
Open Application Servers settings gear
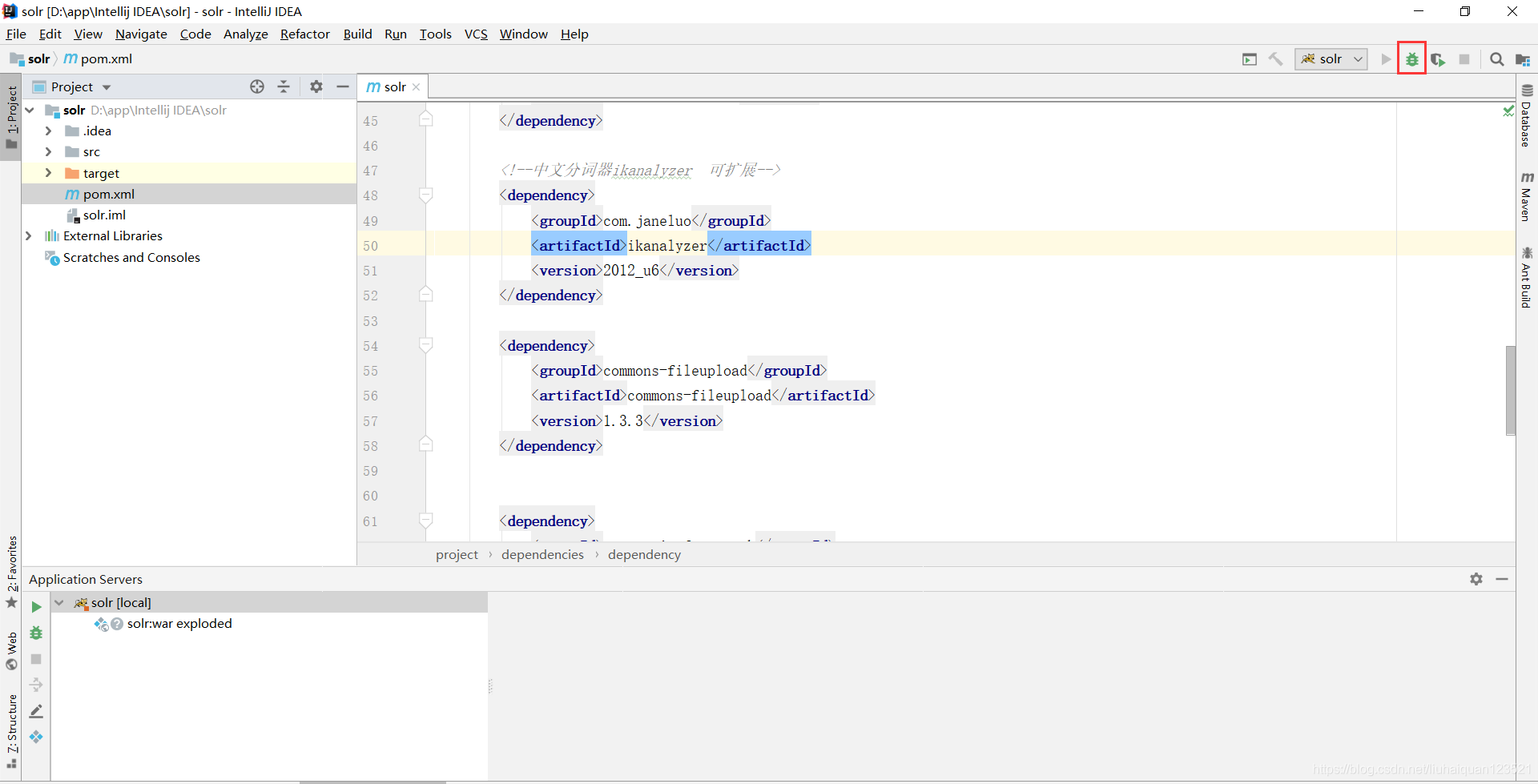tap(1476, 579)
